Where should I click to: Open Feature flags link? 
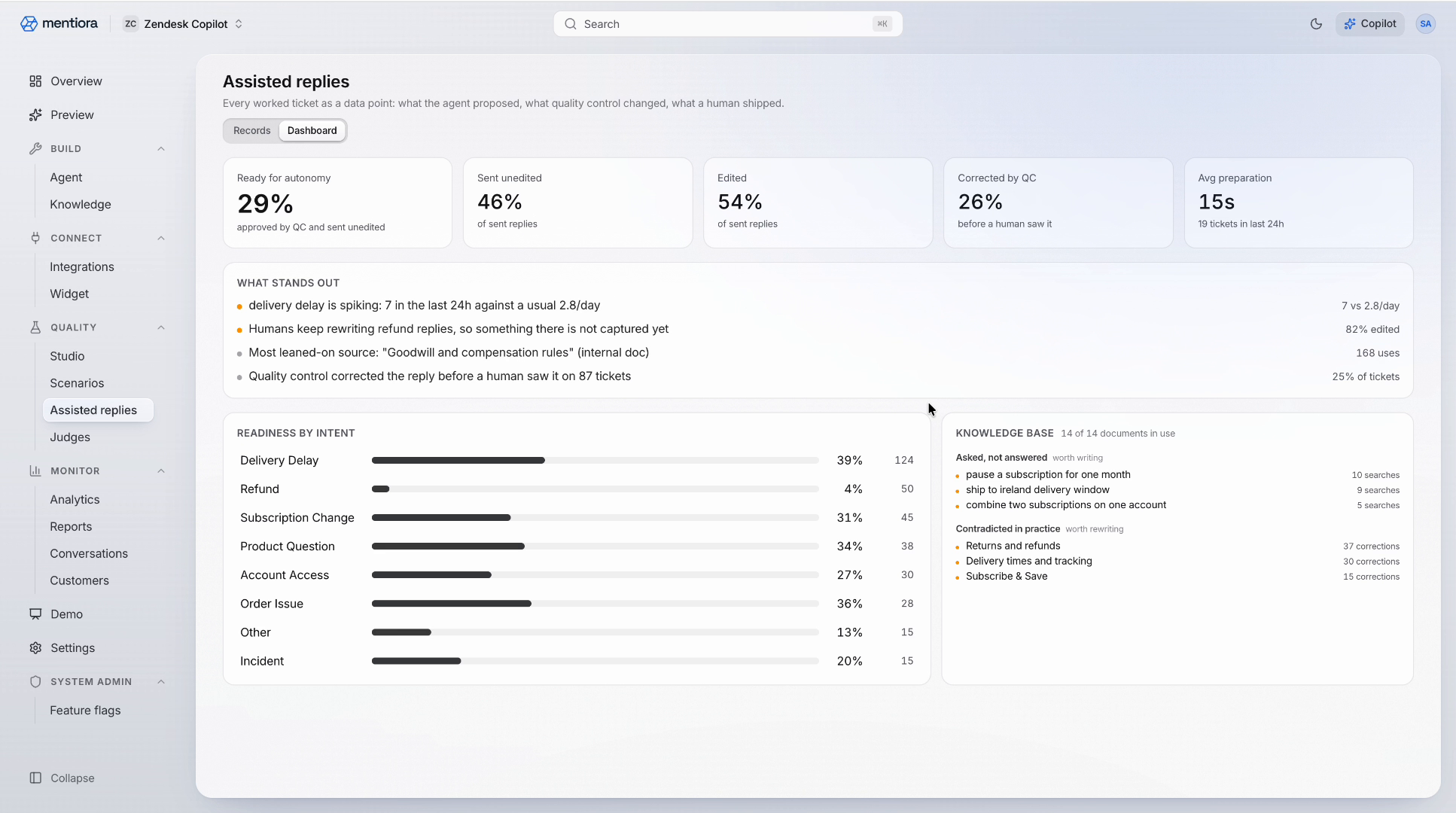click(x=85, y=711)
